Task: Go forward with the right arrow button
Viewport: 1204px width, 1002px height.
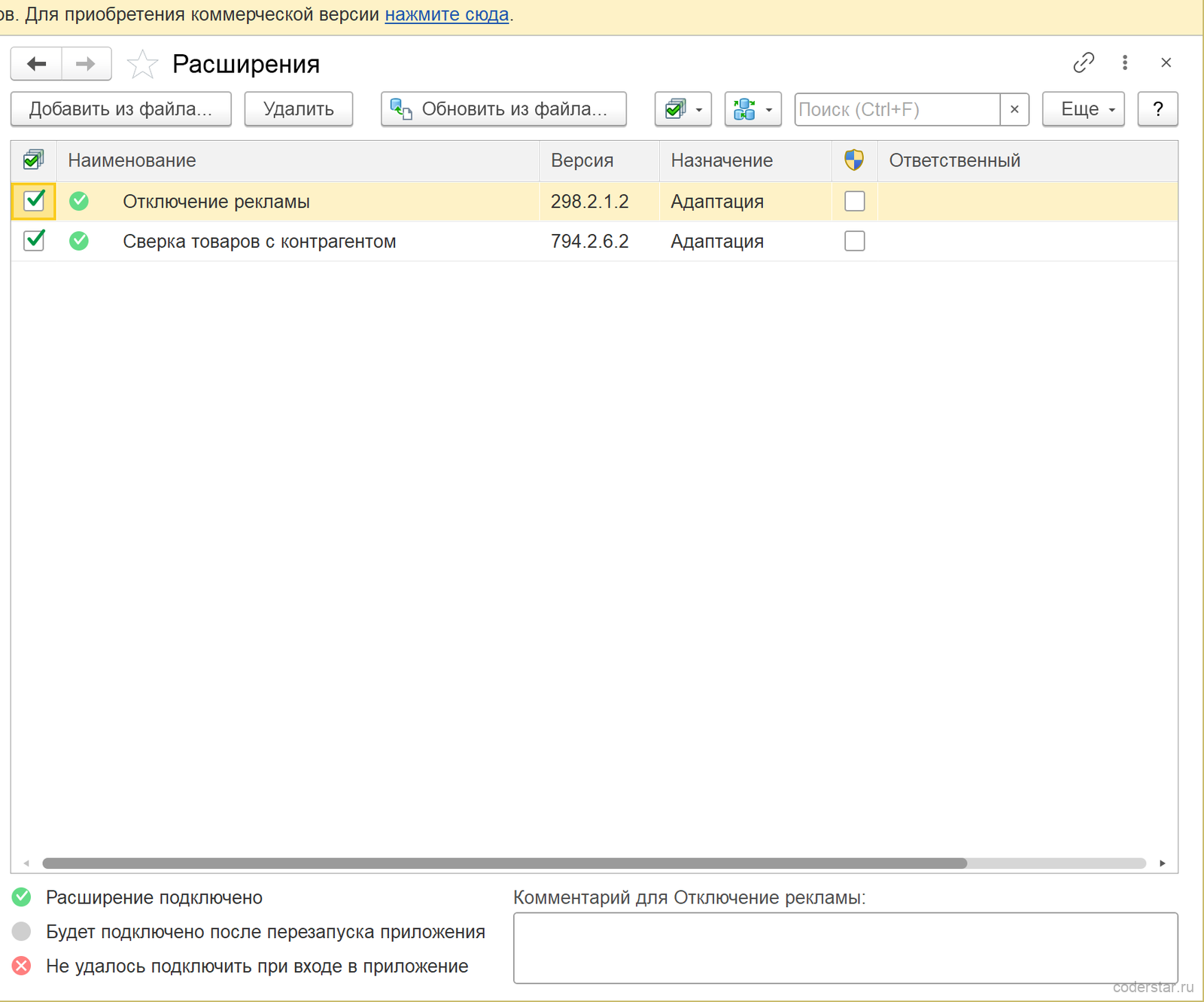Action: coord(86,64)
